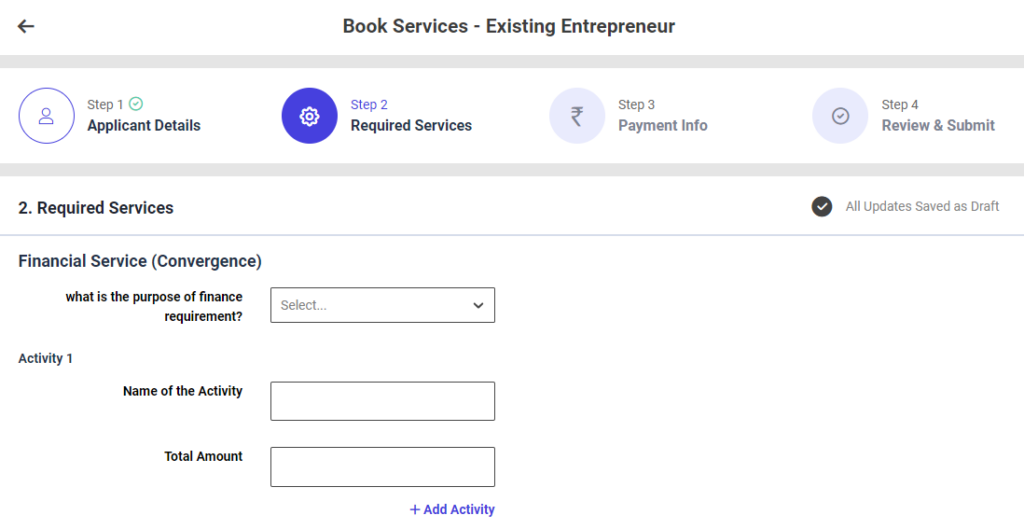
Task: Click into the Total Amount input box
Action: tap(382, 467)
